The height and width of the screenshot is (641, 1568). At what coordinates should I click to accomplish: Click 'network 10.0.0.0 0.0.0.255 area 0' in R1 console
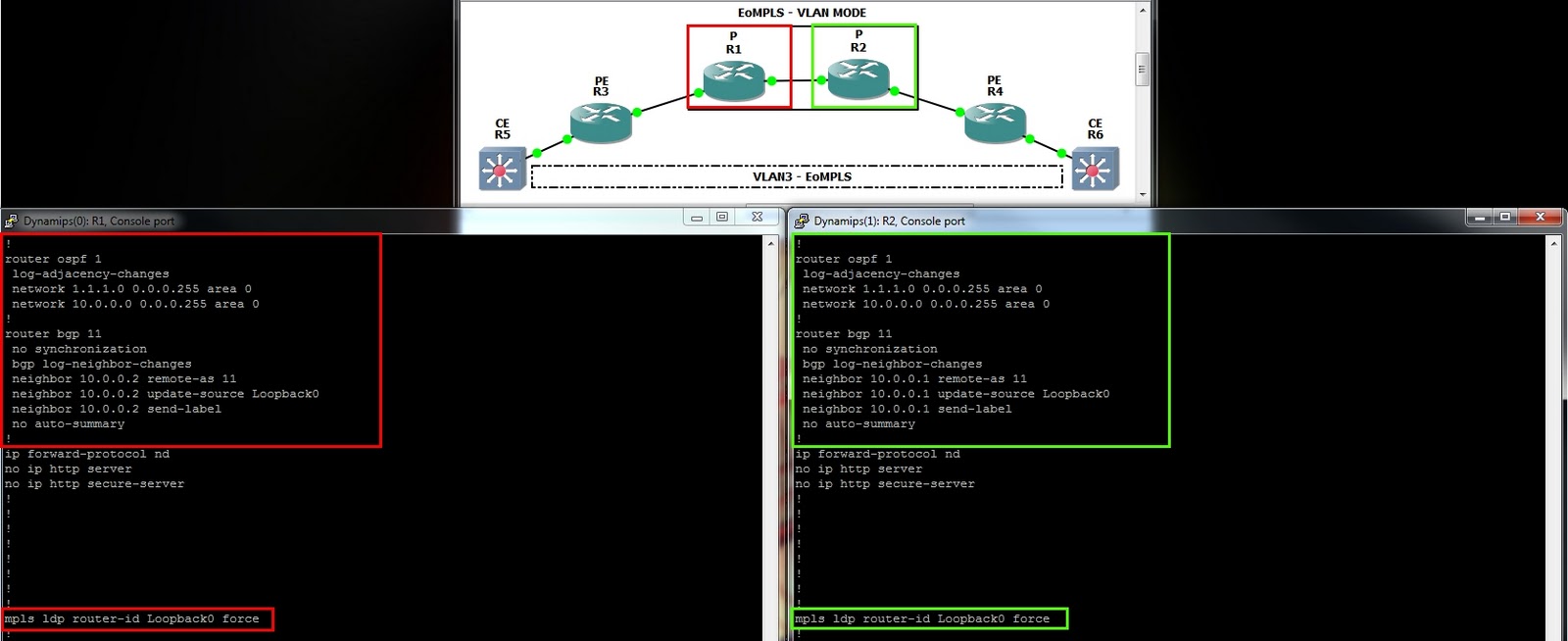click(135, 304)
